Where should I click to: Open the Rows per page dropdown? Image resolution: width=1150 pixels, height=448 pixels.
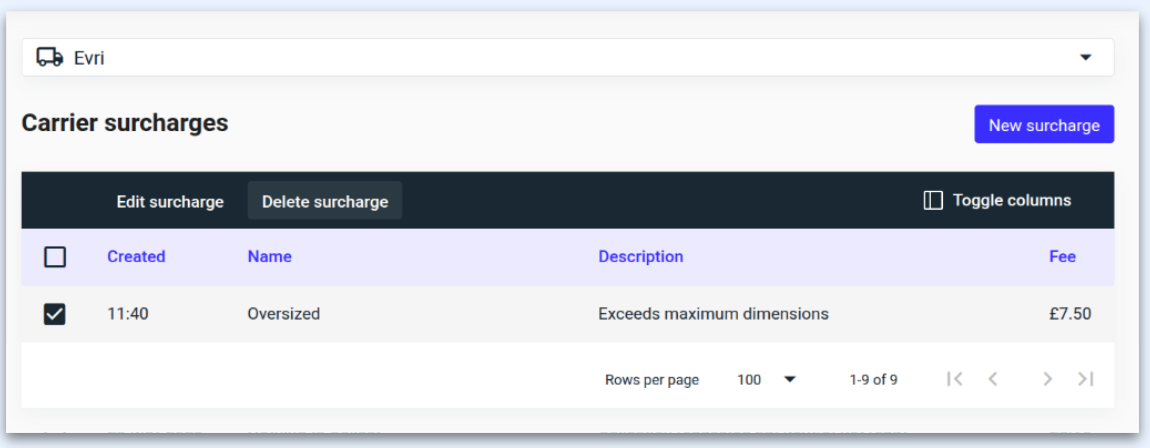766,380
